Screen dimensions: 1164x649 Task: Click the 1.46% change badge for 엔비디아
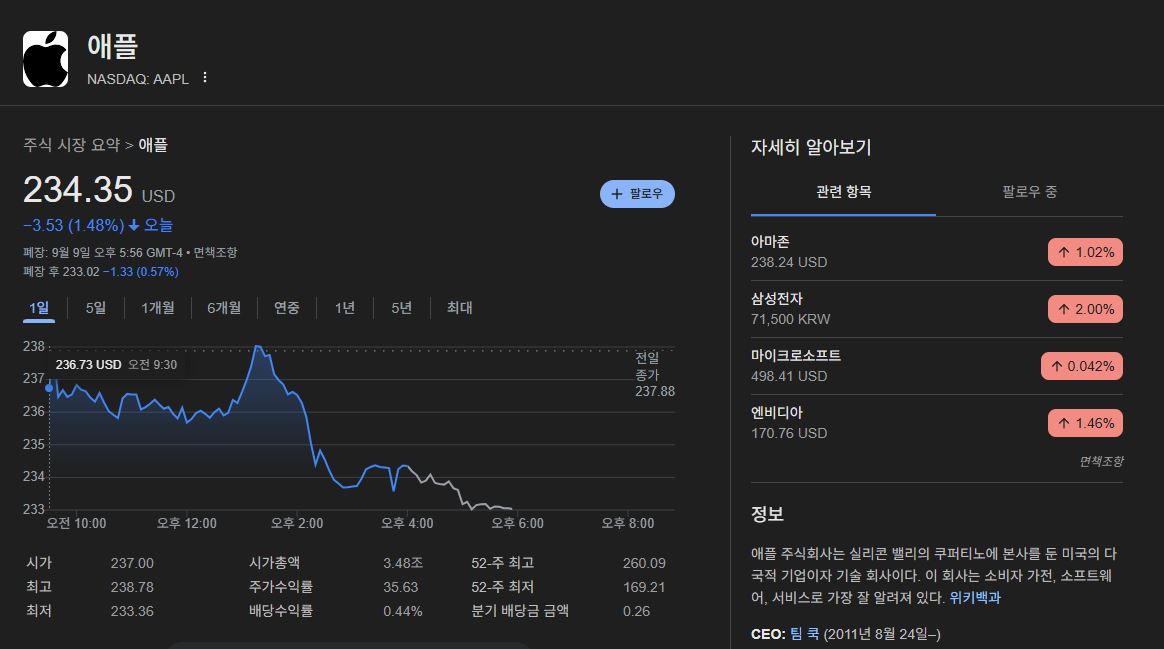1085,423
